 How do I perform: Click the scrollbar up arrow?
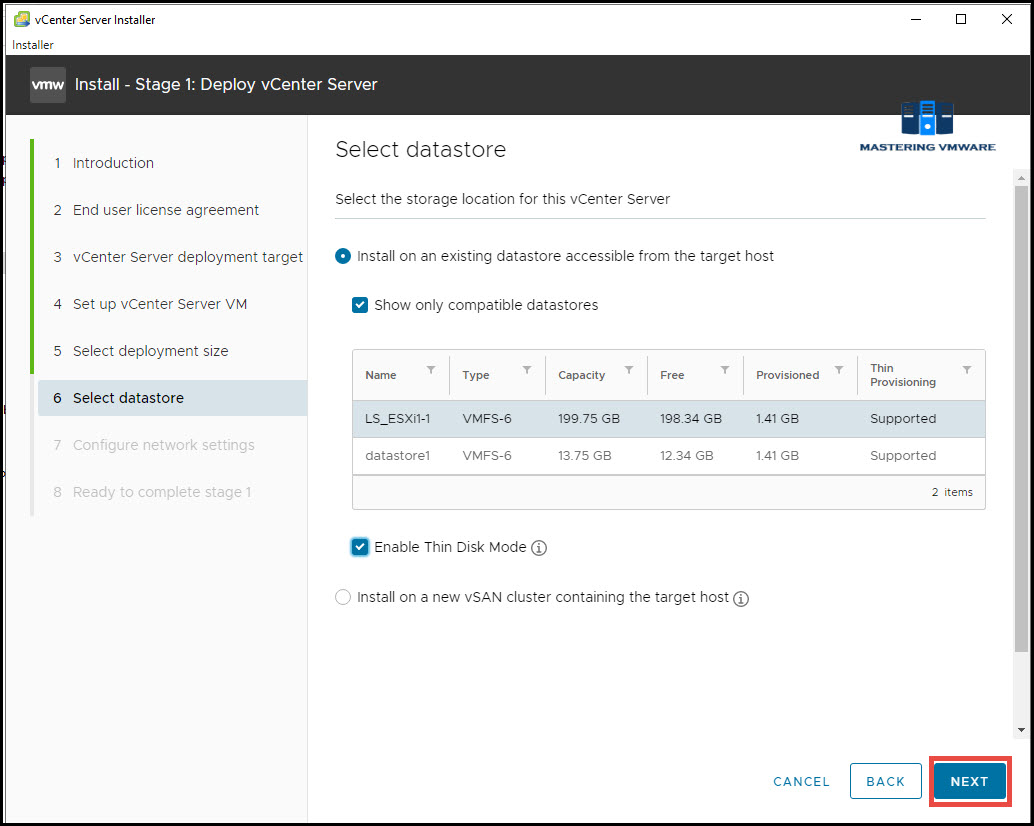pyautogui.click(x=1021, y=178)
